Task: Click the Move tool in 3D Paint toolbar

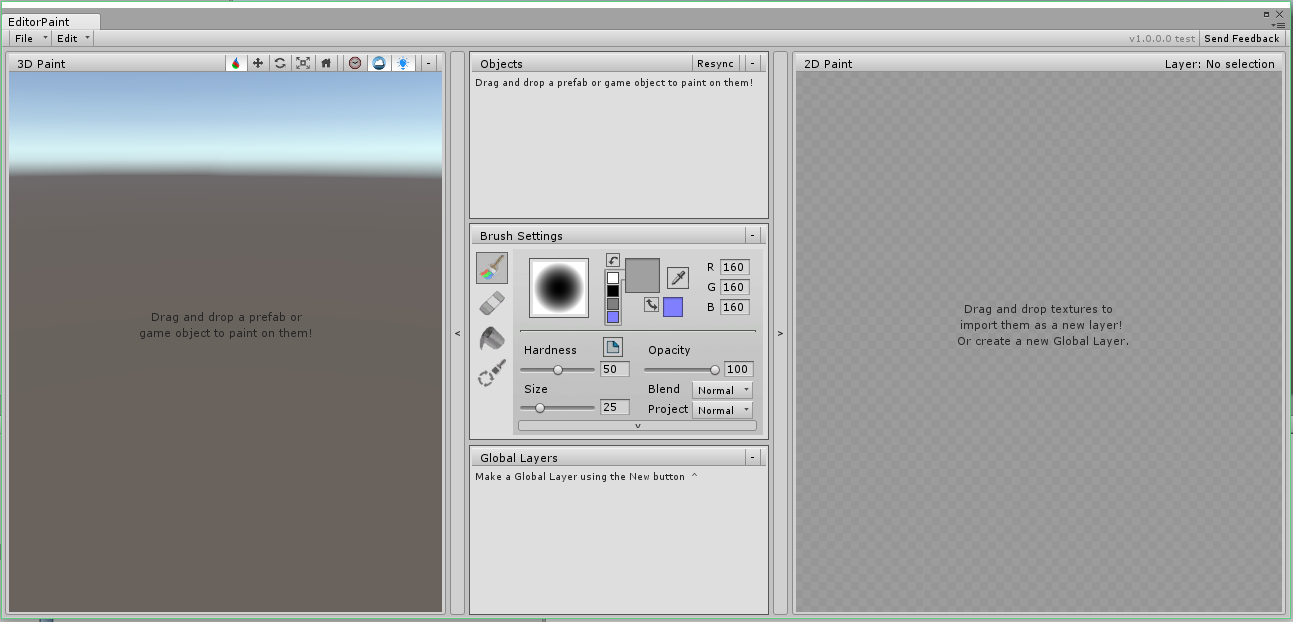Action: (257, 62)
